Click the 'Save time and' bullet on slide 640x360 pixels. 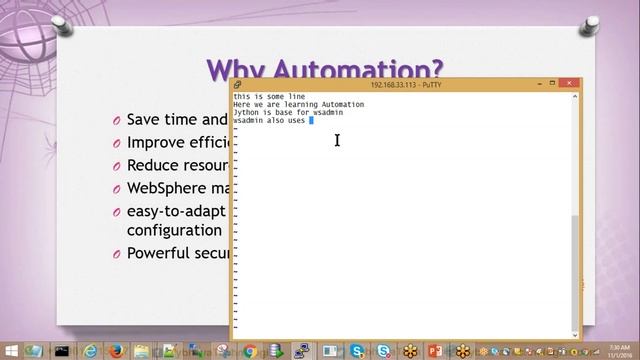click(177, 120)
